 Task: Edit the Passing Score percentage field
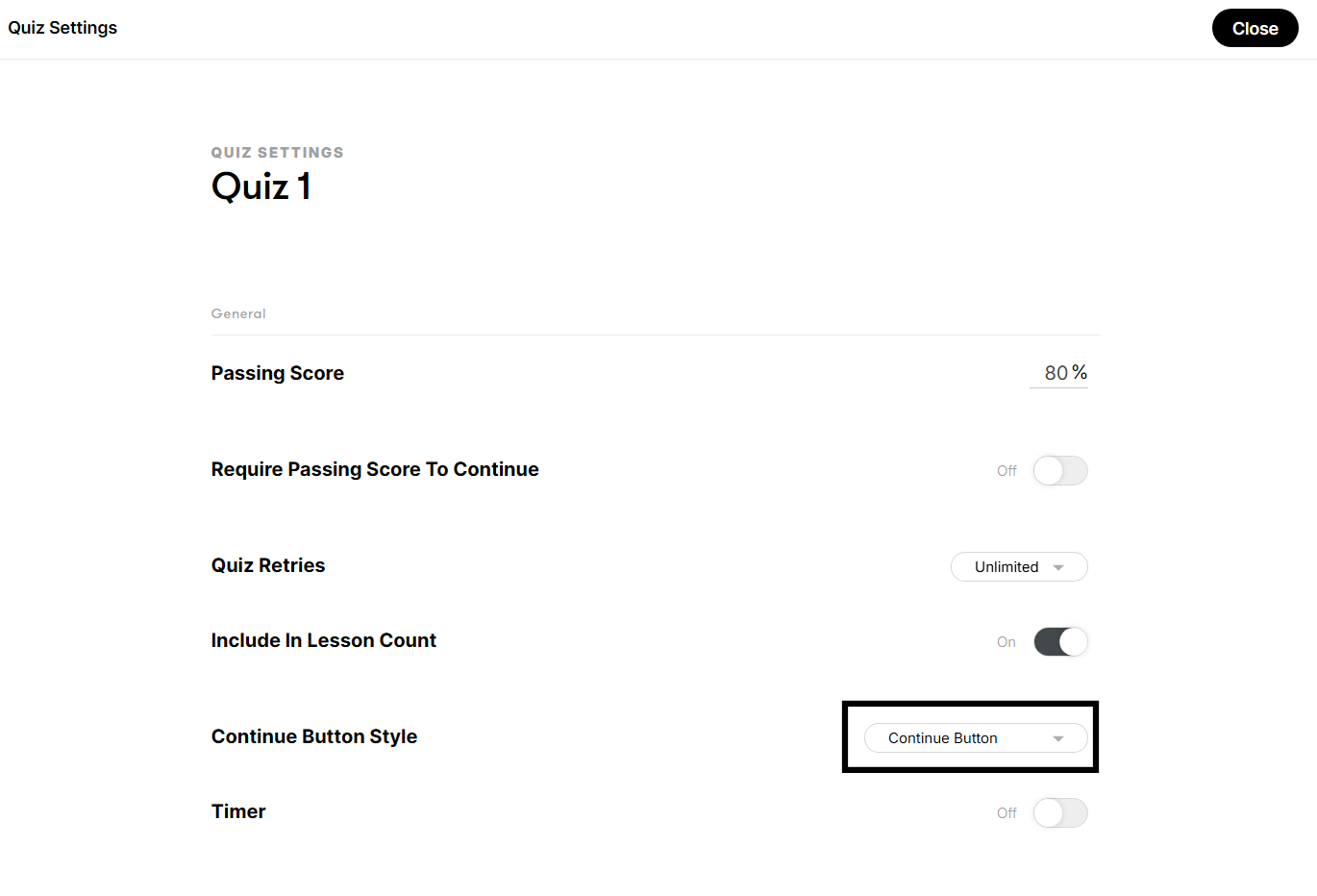pyautogui.click(x=1056, y=373)
